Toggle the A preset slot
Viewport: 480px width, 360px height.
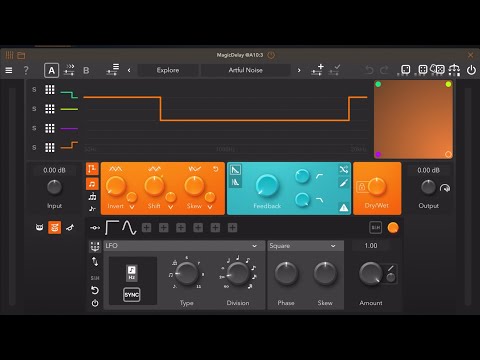[x=51, y=70]
